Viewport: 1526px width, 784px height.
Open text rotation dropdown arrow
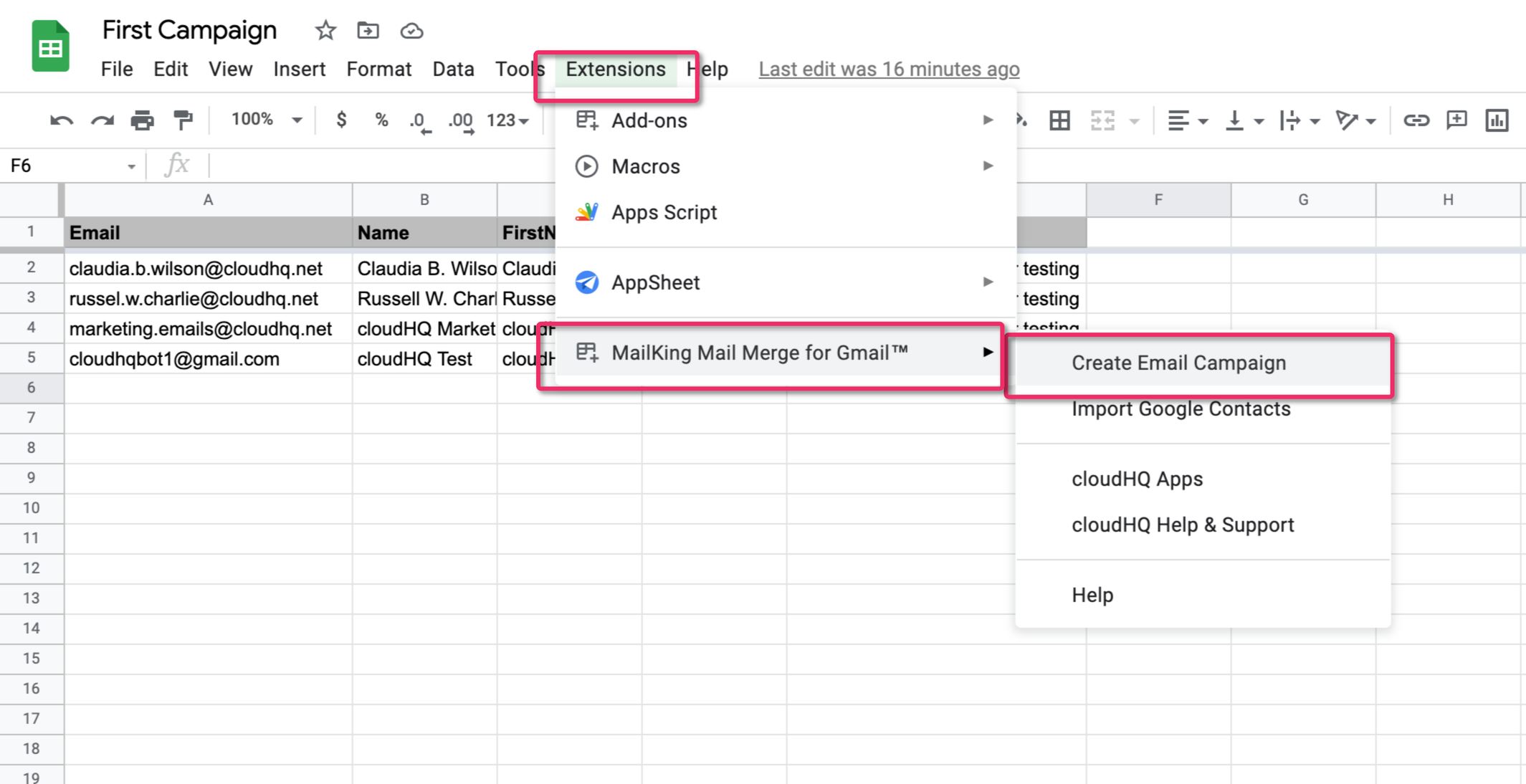click(1371, 122)
